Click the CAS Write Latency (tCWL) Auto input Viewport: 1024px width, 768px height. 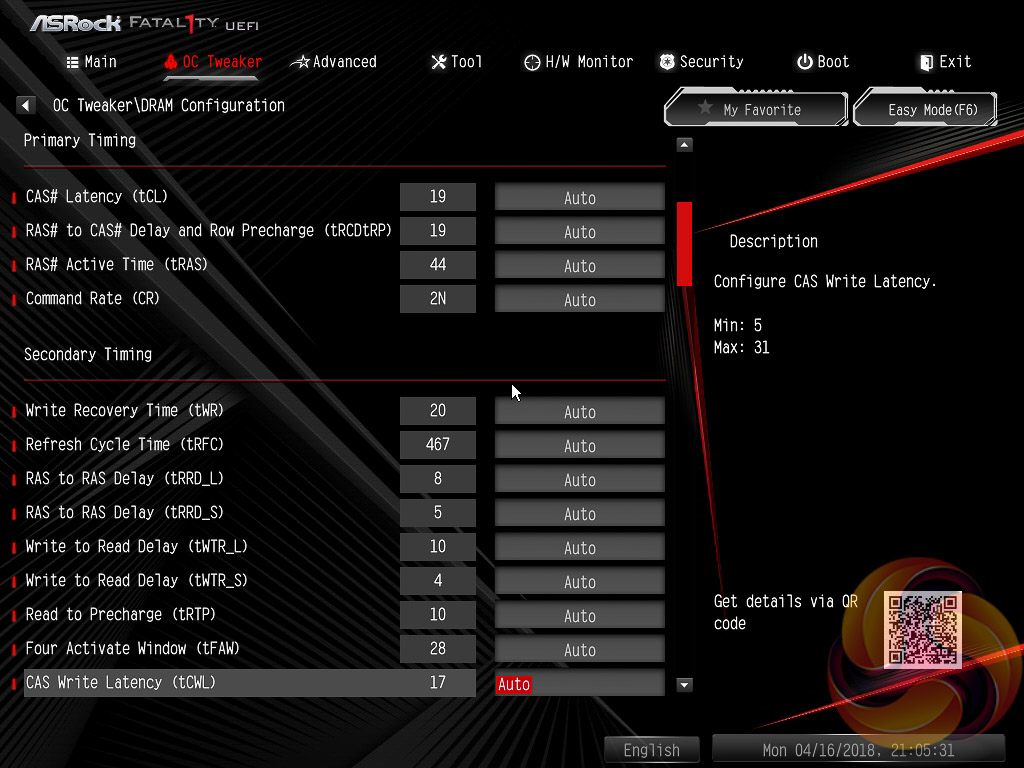pos(579,684)
